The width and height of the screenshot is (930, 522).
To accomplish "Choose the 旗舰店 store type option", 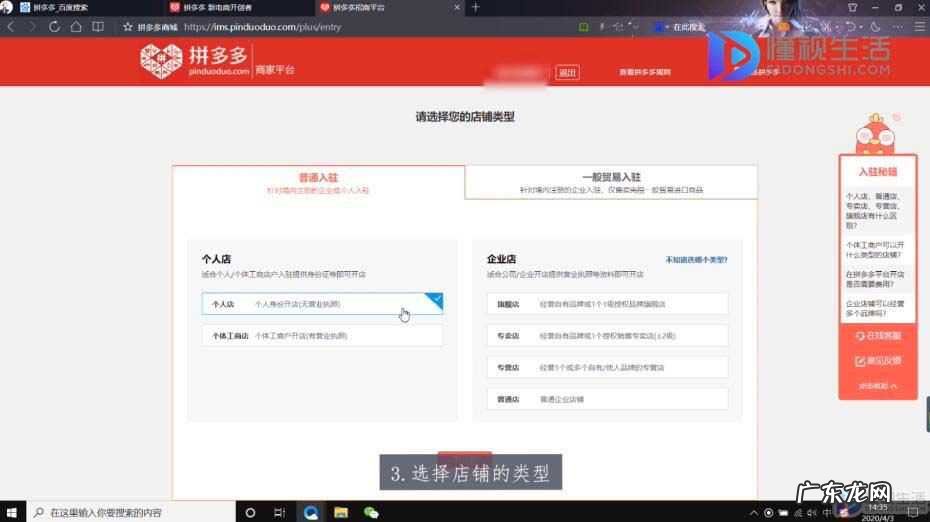I will (607, 304).
